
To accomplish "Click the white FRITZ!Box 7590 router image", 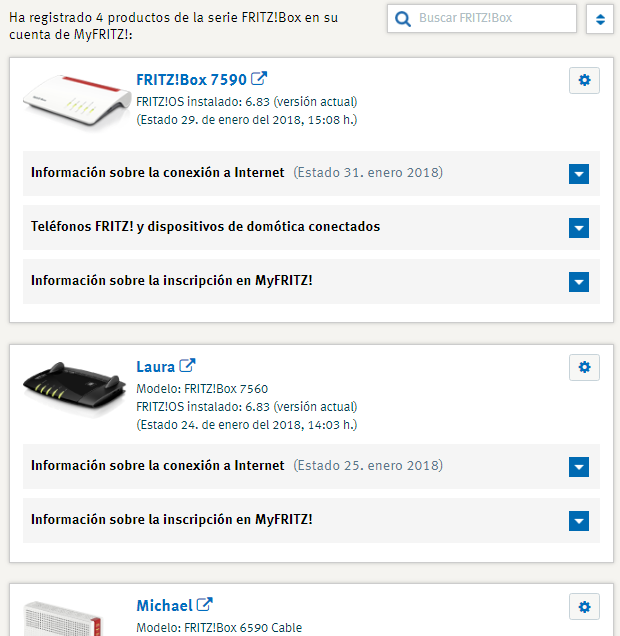I will click(77, 101).
